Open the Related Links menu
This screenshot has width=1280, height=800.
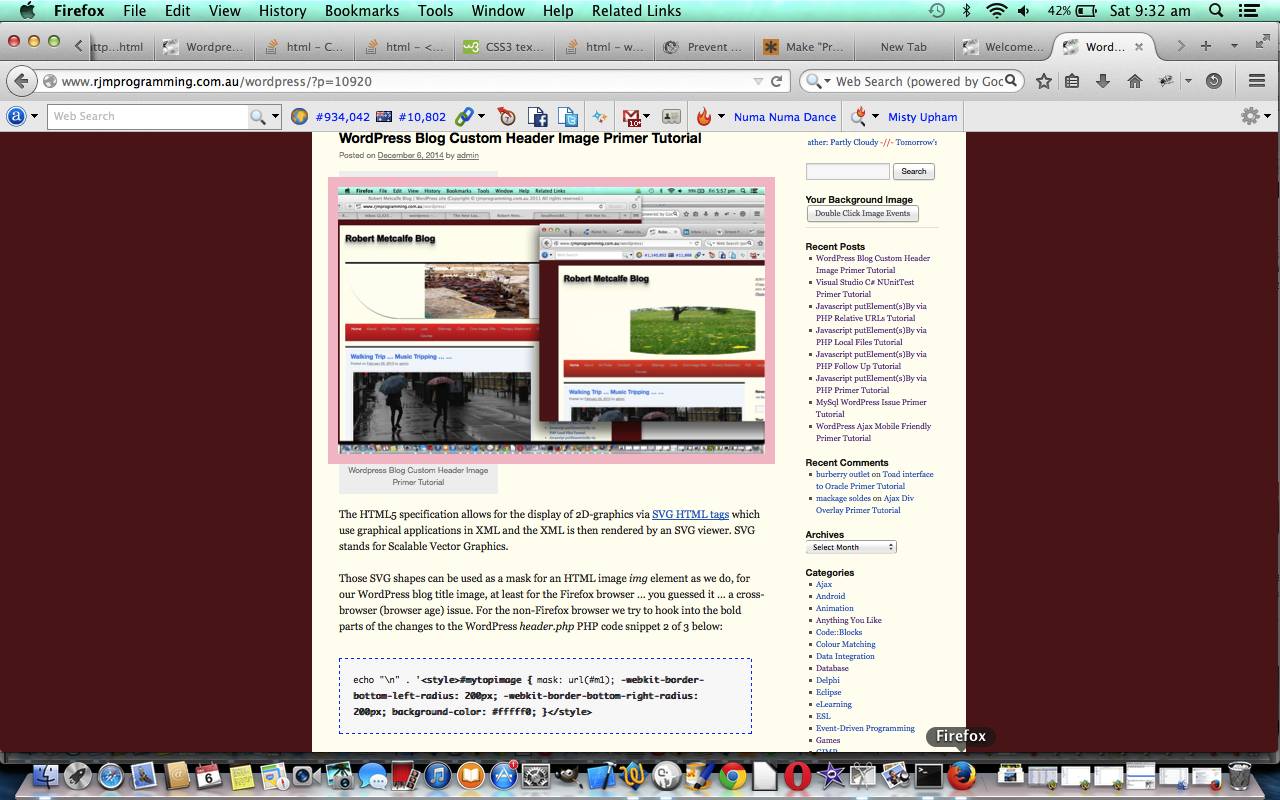click(636, 11)
